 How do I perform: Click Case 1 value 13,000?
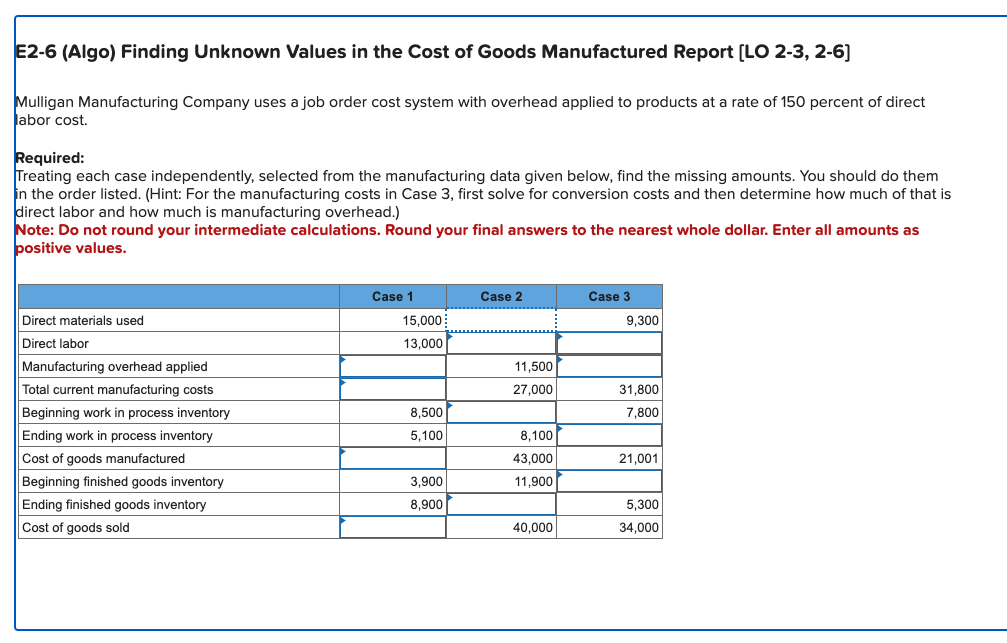[423, 344]
